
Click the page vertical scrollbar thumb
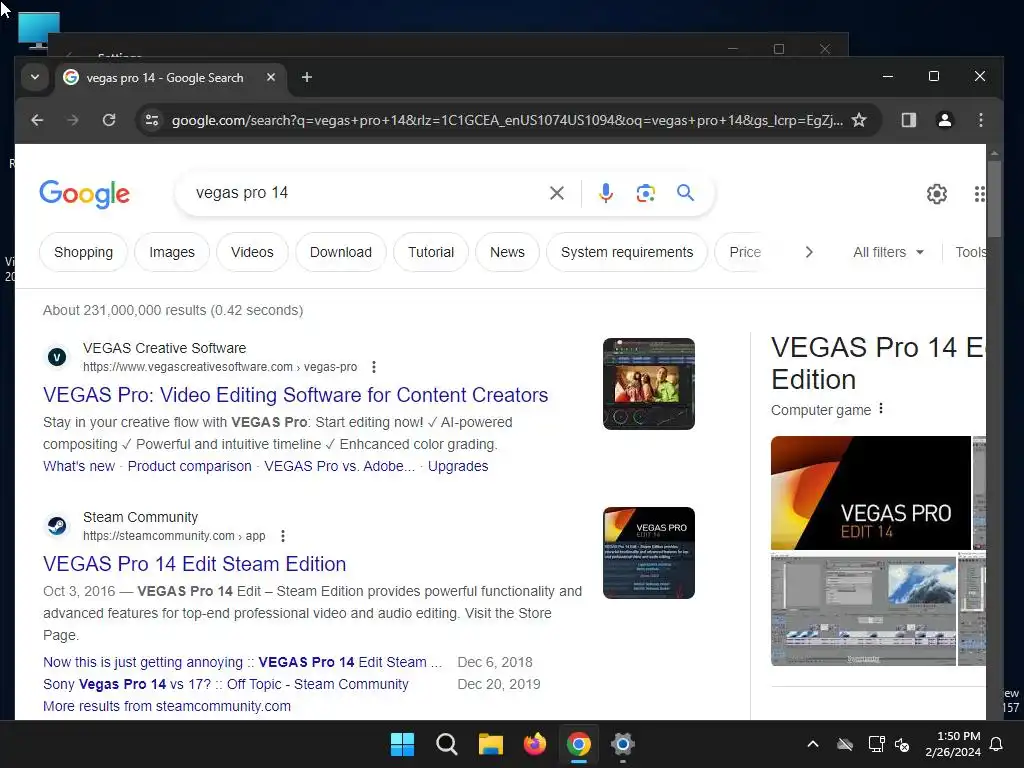pos(994,199)
